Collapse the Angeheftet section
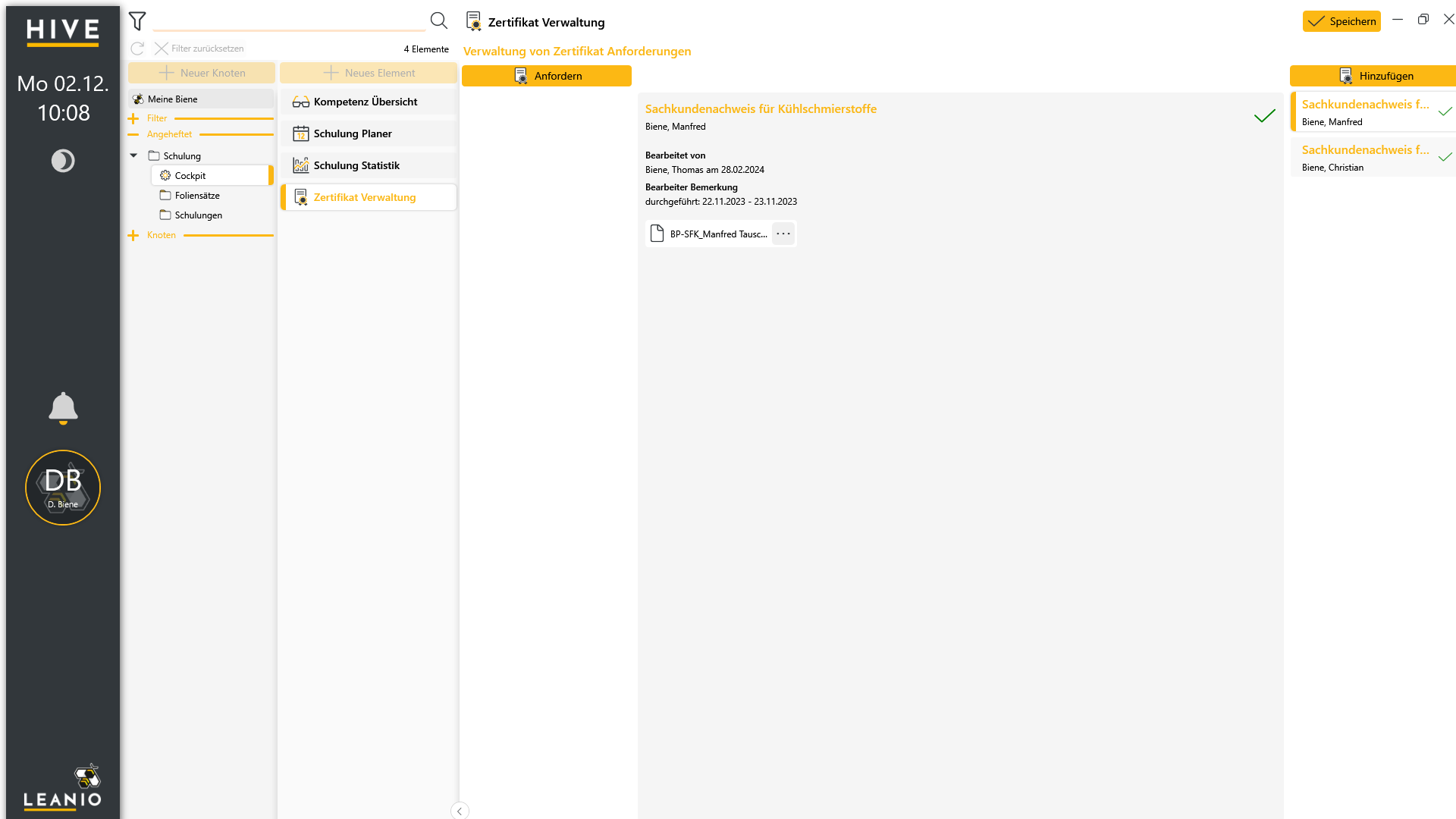The image size is (1456, 819). pyautogui.click(x=133, y=134)
